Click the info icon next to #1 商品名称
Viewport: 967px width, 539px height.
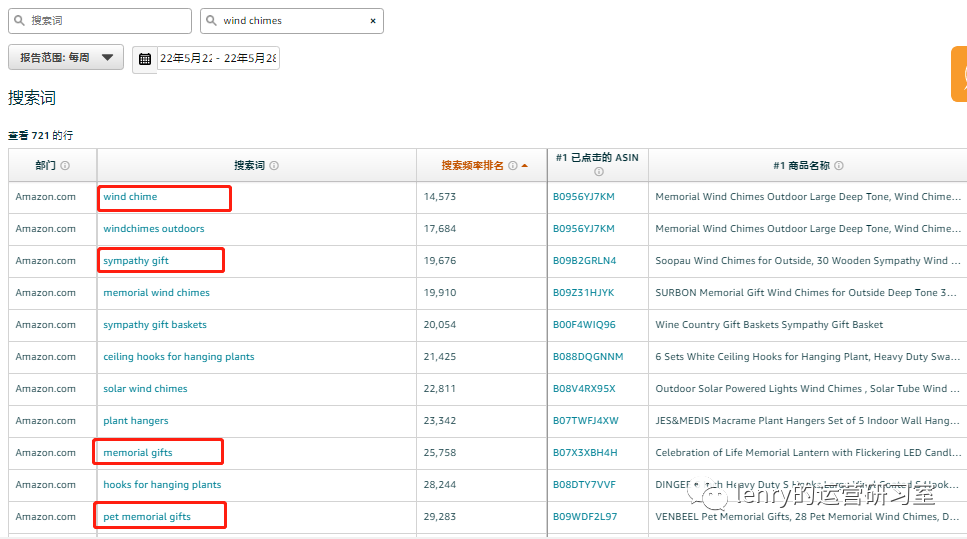click(x=839, y=165)
